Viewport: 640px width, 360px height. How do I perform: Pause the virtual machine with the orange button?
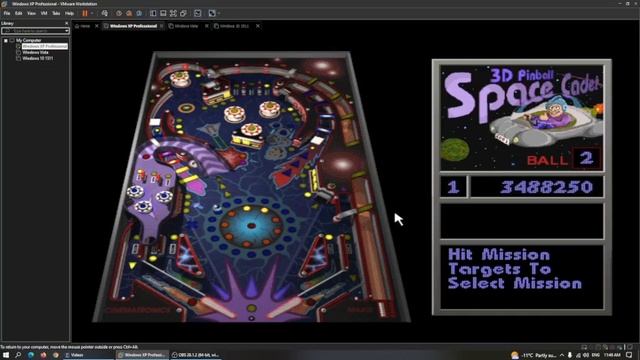click(x=85, y=13)
